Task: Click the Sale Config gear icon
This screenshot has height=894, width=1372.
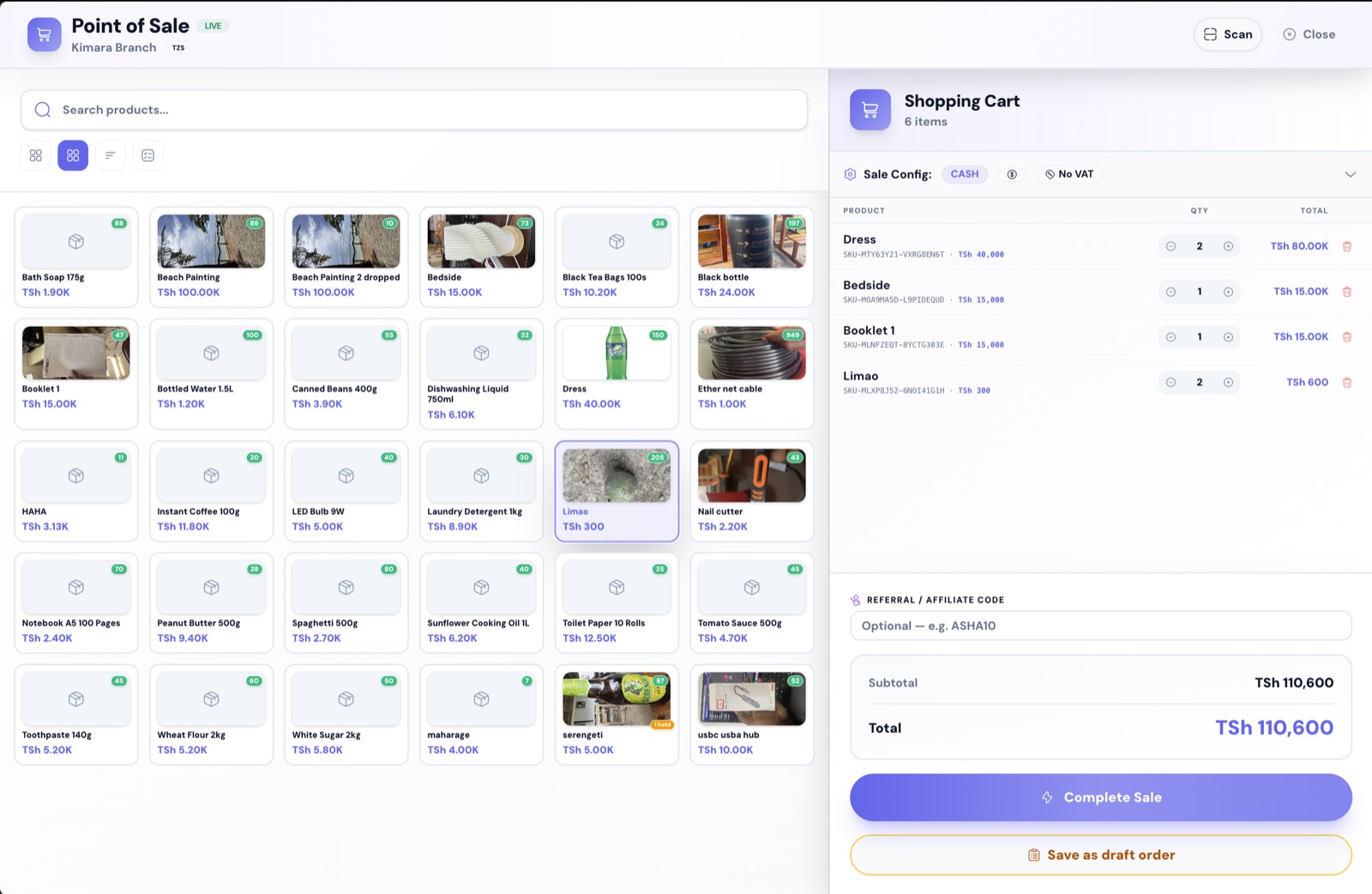Action: pos(850,174)
